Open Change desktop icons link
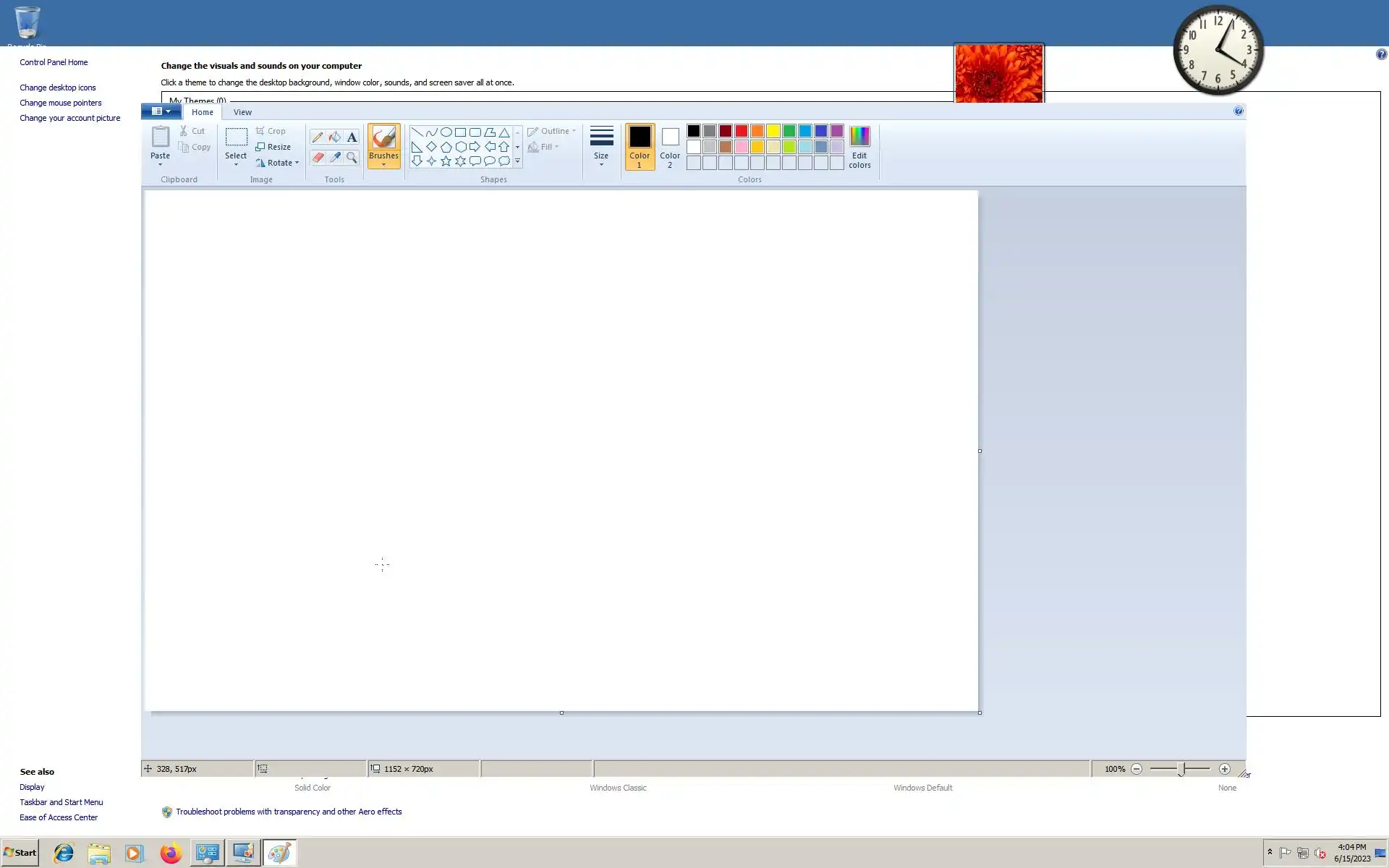 click(57, 88)
